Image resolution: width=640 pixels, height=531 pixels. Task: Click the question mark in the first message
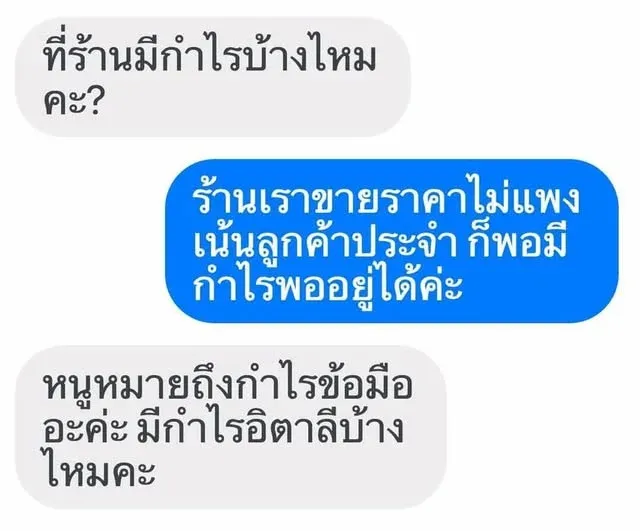(92, 100)
